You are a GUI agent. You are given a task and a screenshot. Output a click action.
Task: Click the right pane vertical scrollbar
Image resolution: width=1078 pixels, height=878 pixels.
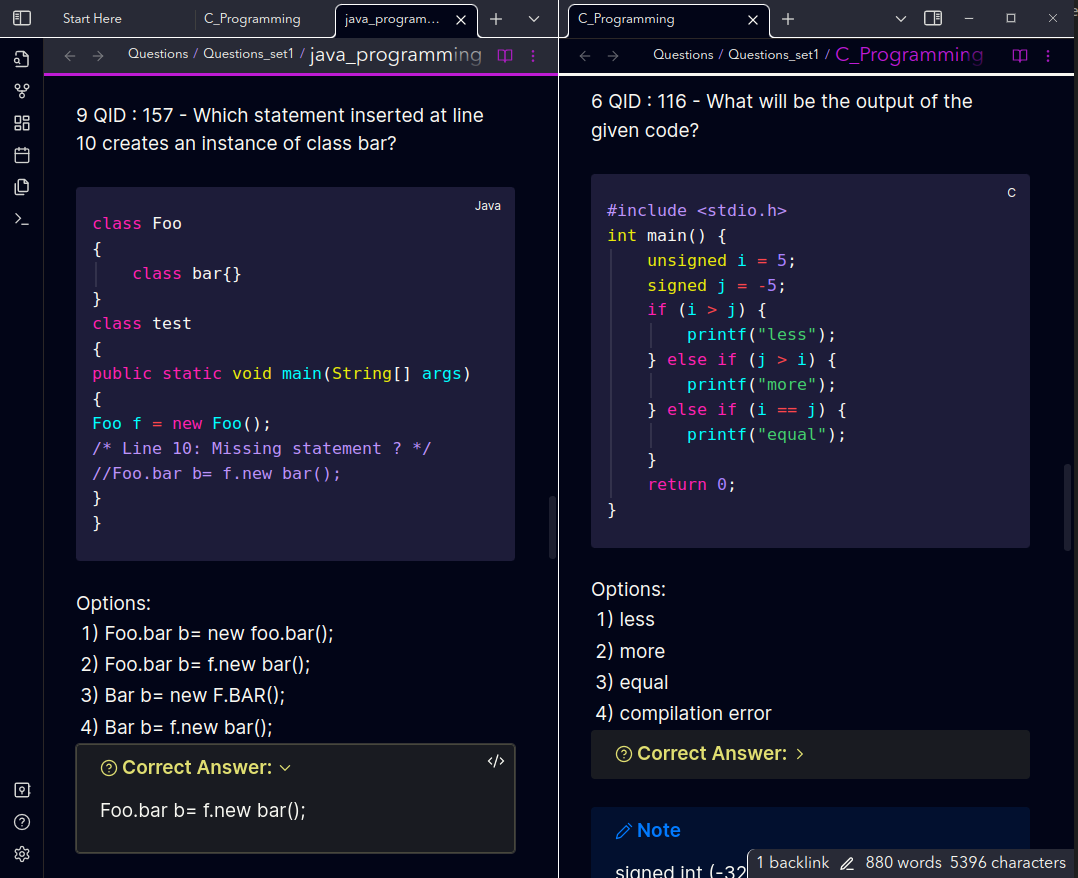tap(1068, 507)
